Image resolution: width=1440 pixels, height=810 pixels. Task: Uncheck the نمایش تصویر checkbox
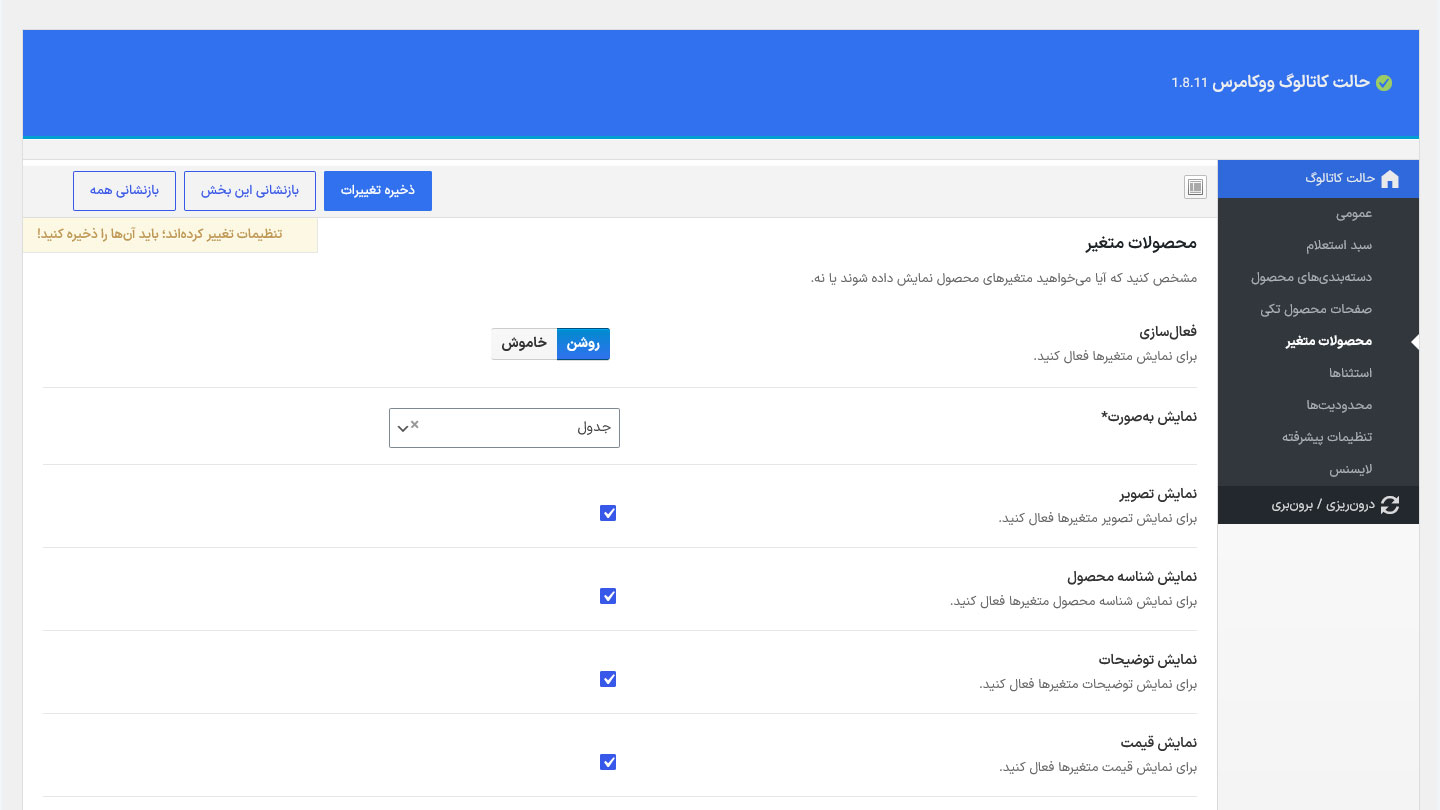[608, 513]
